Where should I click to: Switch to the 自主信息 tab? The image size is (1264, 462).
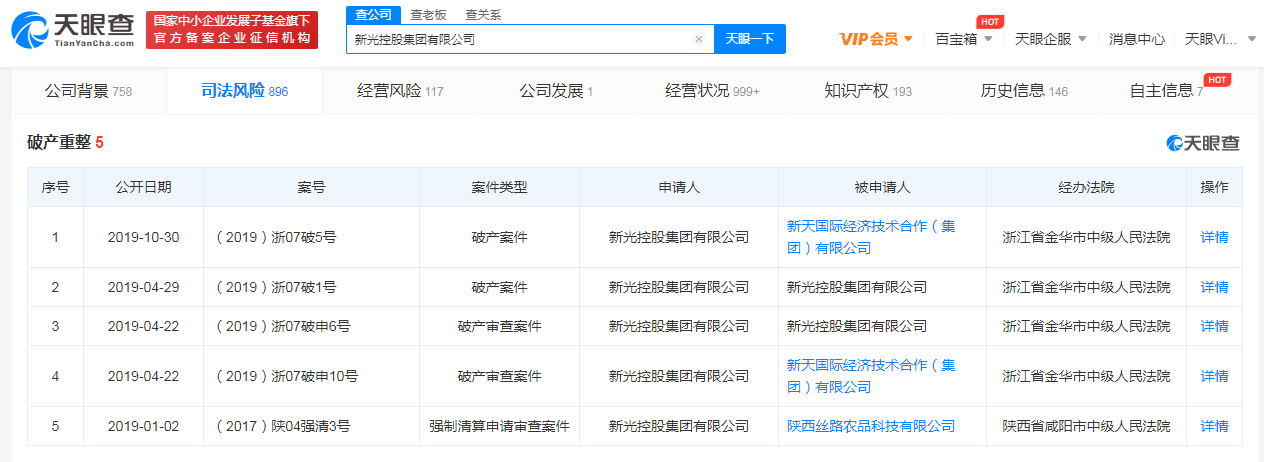(x=1166, y=91)
